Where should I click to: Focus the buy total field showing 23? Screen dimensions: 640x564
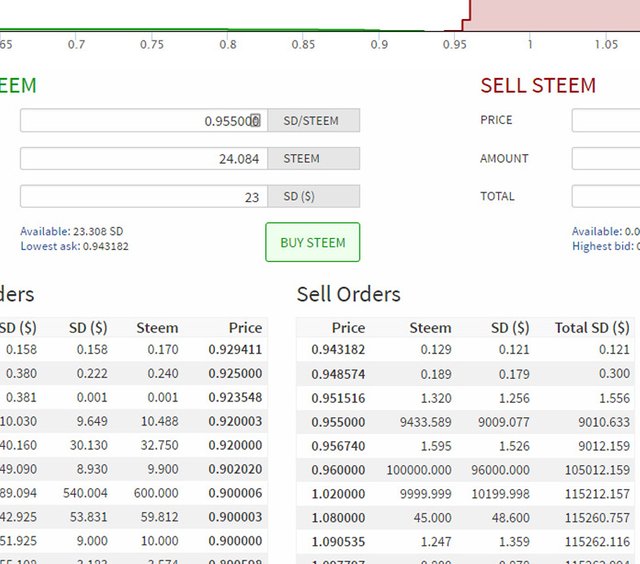(144, 196)
